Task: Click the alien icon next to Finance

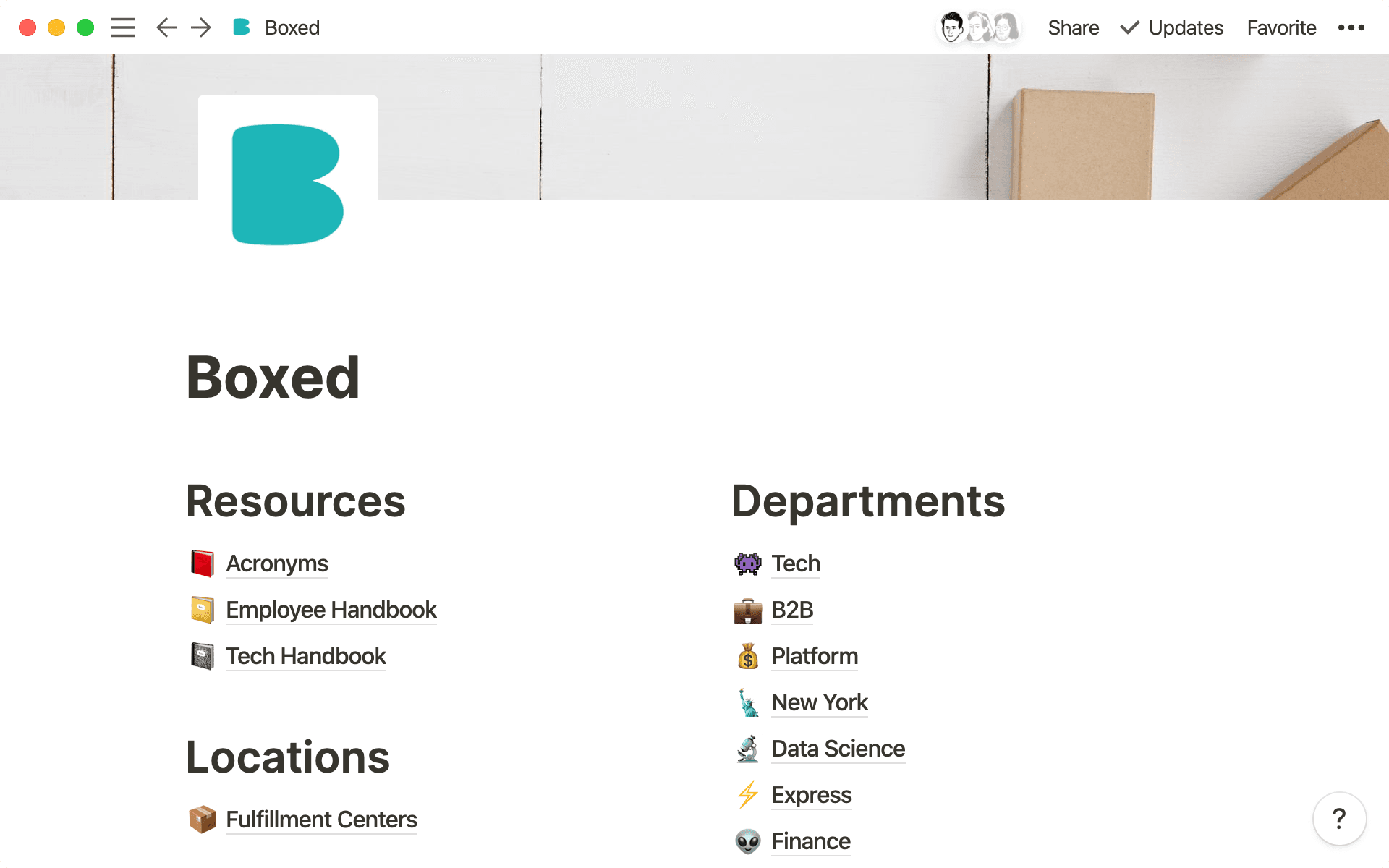Action: coord(748,841)
